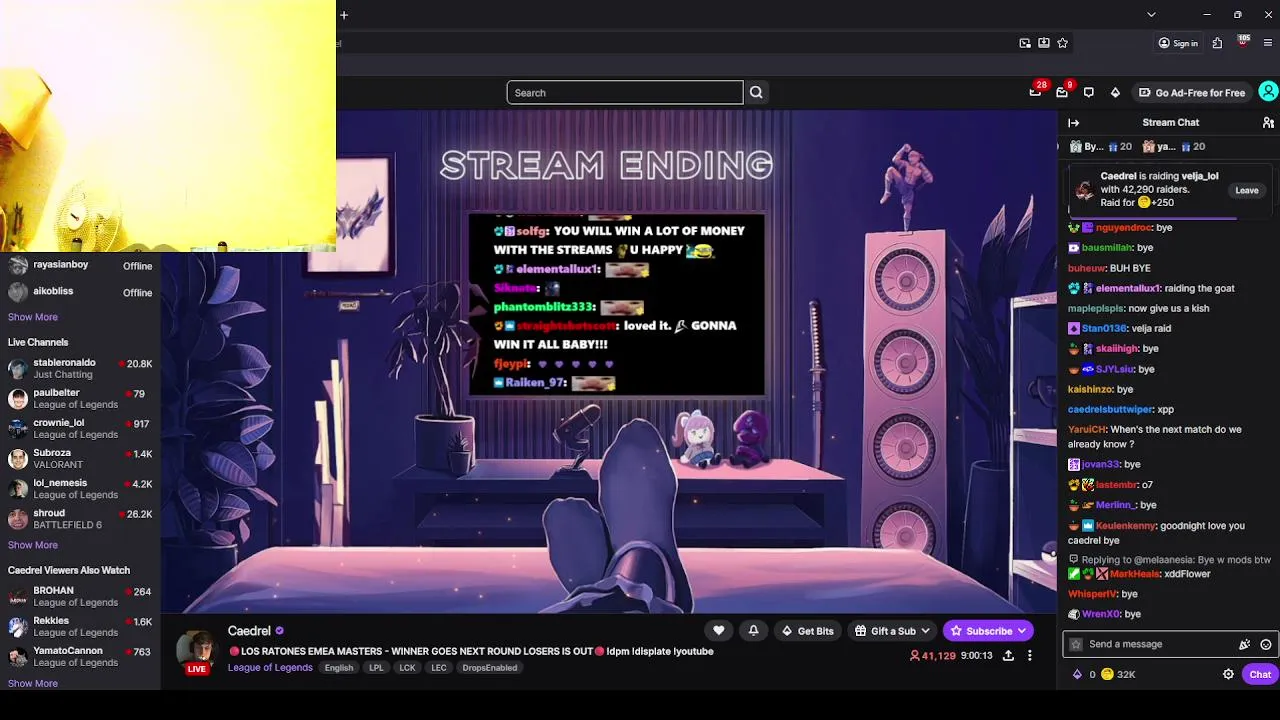Click the Get Bits button under the video
Viewport: 1280px width, 720px height.
808,631
